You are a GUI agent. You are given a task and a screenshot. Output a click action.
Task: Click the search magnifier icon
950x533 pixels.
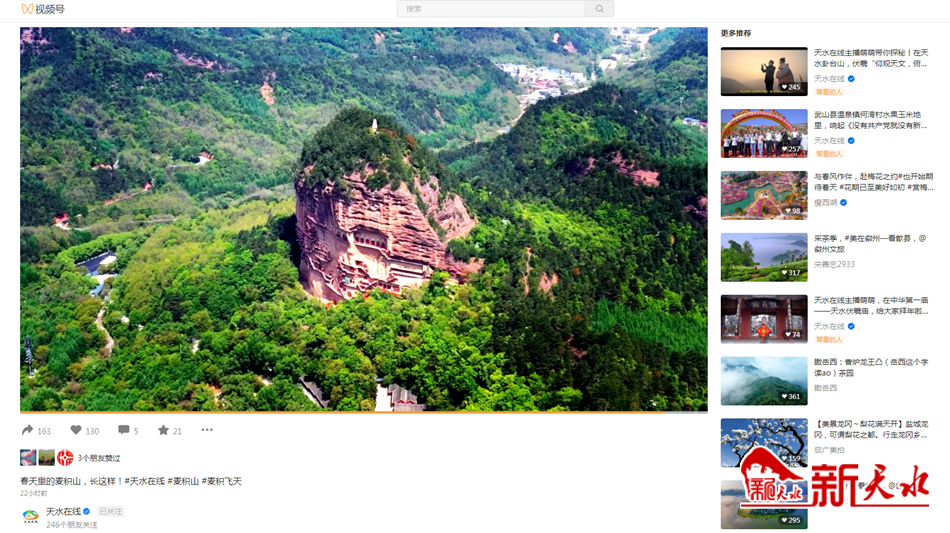tap(599, 9)
